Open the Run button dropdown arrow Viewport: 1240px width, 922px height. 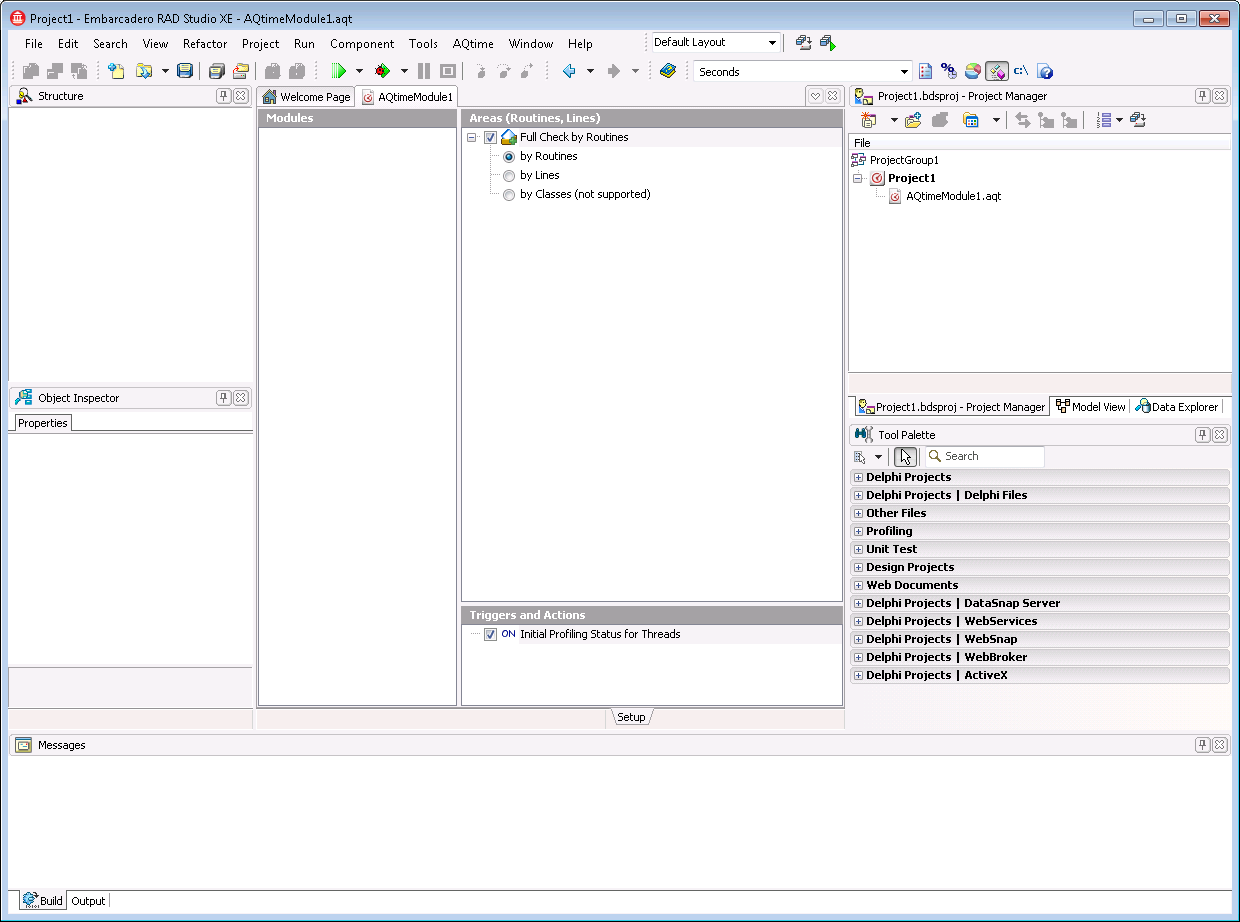(359, 71)
